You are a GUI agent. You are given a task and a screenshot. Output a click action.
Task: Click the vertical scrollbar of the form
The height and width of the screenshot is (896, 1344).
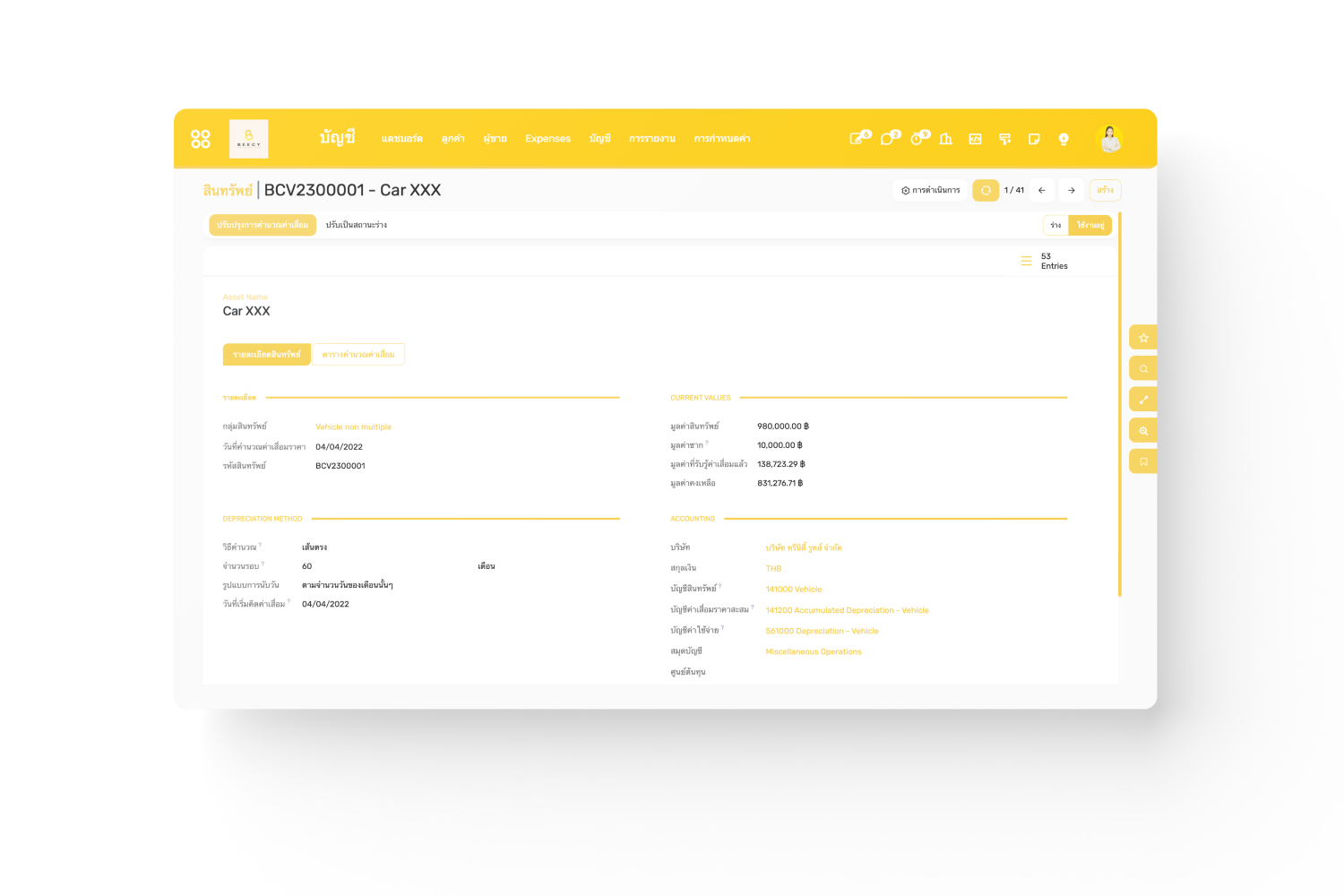[1120, 403]
